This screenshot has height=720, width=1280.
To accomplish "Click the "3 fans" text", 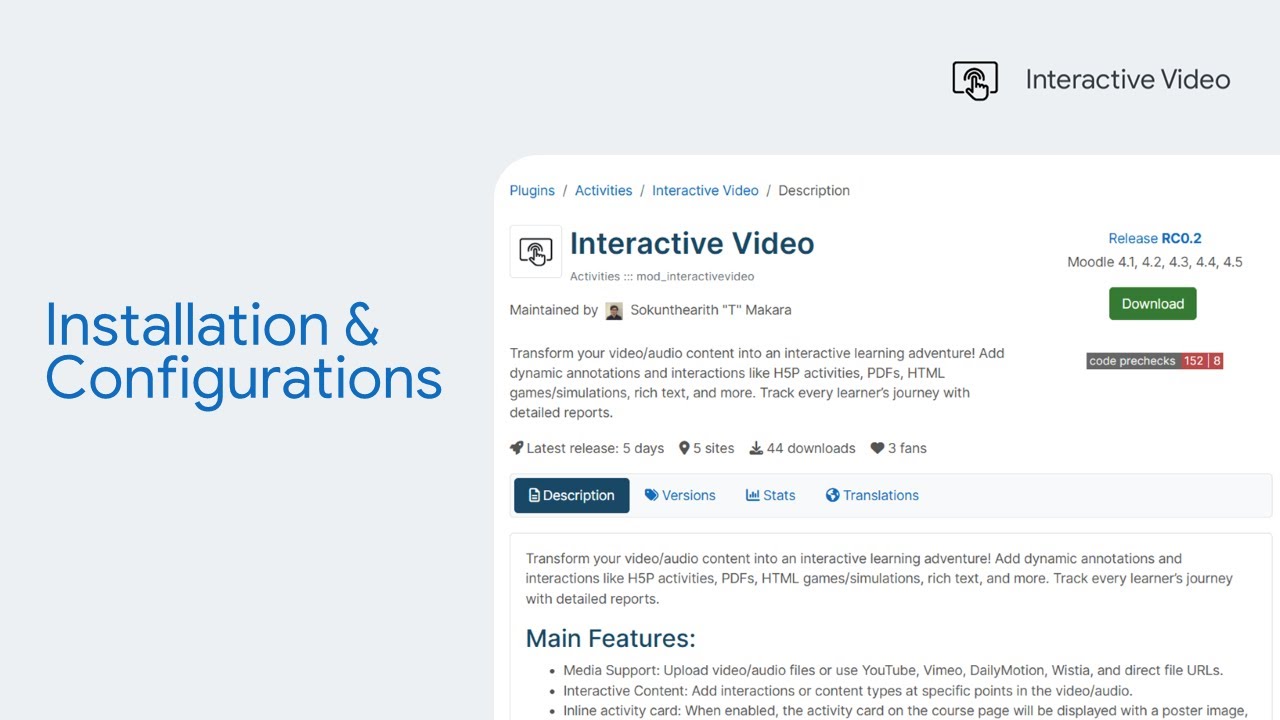I will point(907,448).
